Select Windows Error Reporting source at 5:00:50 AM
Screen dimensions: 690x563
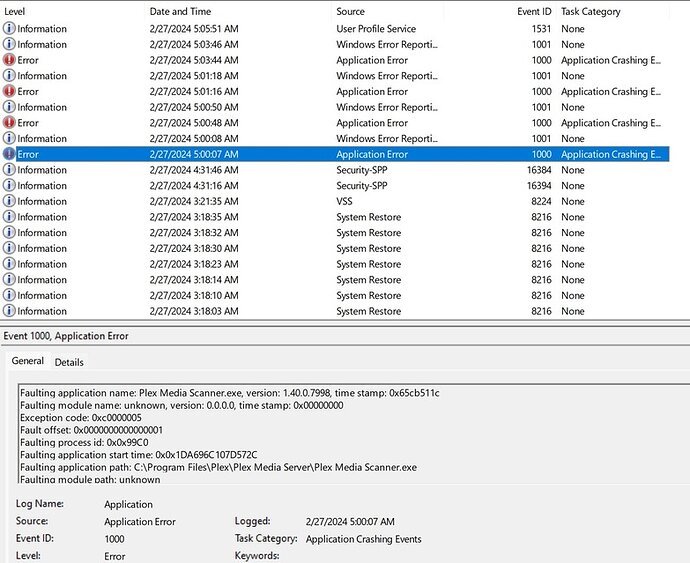pos(387,107)
